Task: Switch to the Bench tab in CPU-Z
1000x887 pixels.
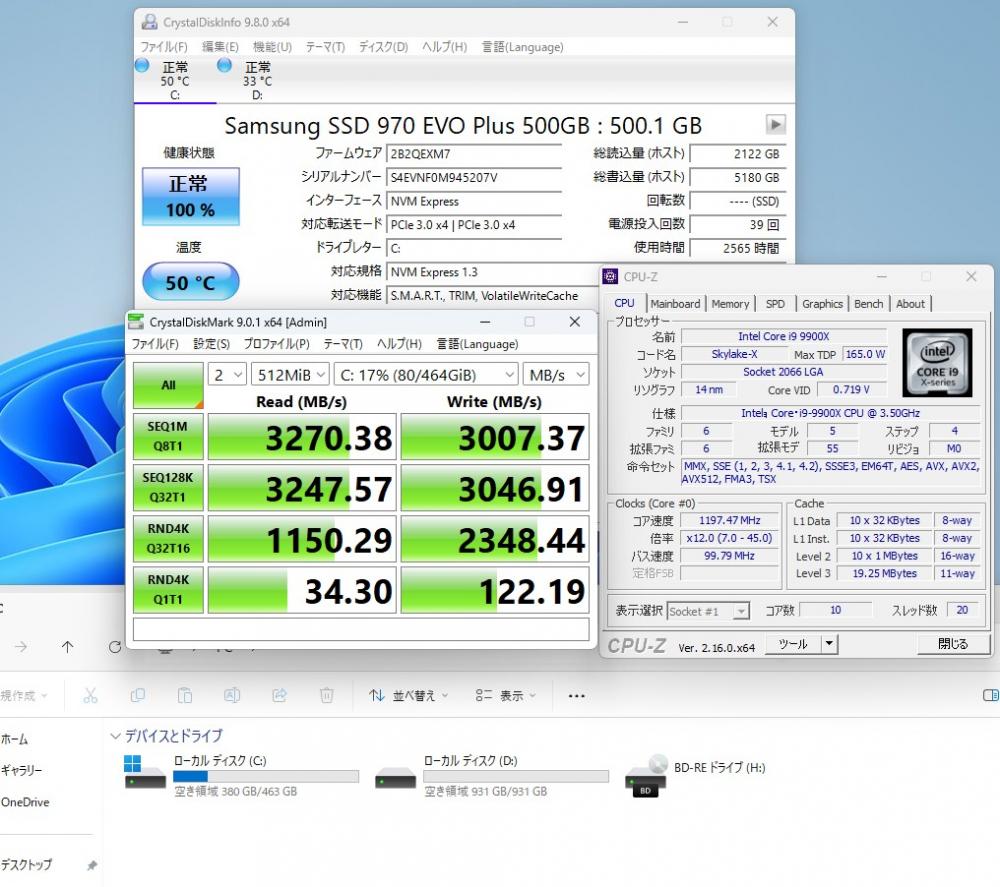Action: pos(868,304)
